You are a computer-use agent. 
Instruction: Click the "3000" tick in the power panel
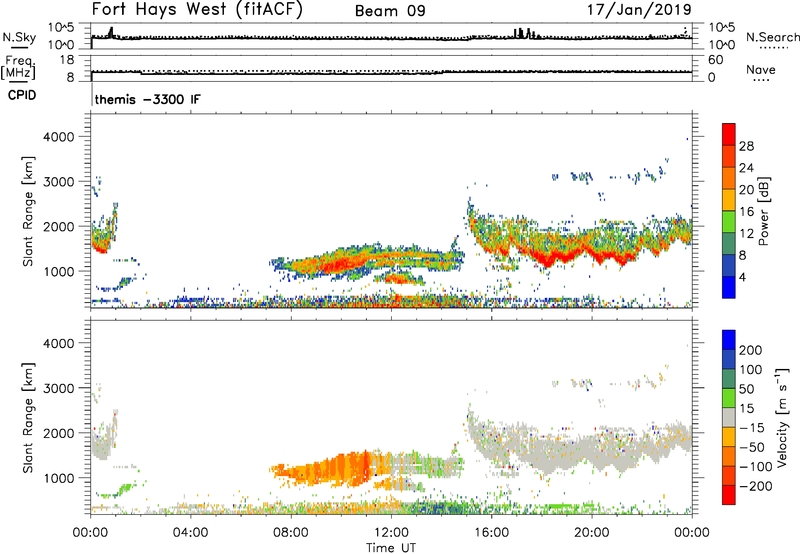[x=59, y=182]
